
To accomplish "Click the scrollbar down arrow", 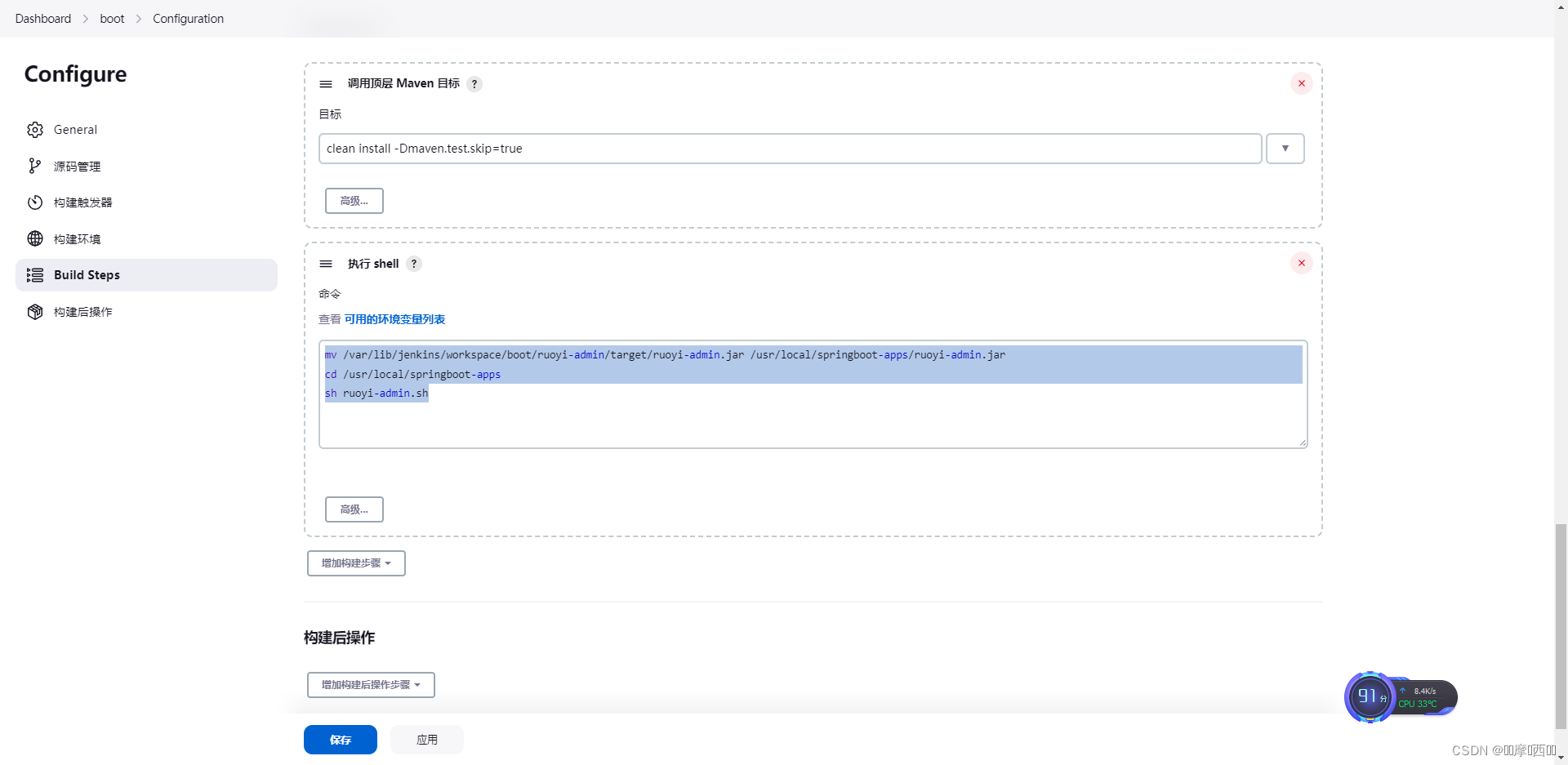I will (1561, 757).
